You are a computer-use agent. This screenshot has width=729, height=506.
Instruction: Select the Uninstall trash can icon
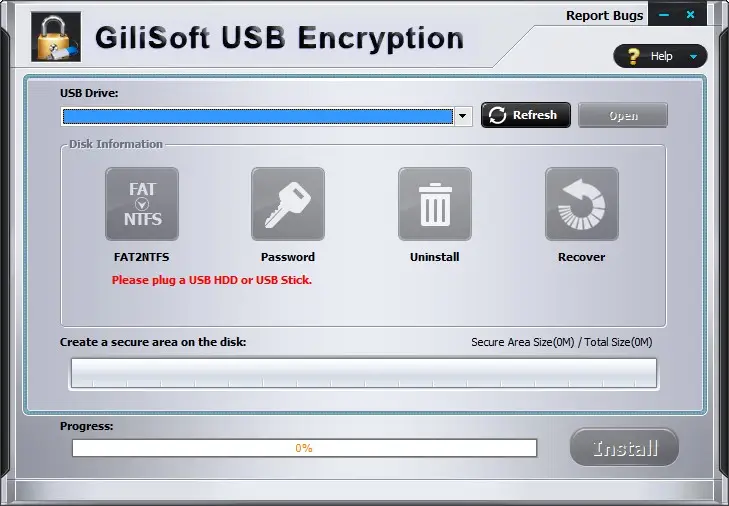click(x=435, y=204)
